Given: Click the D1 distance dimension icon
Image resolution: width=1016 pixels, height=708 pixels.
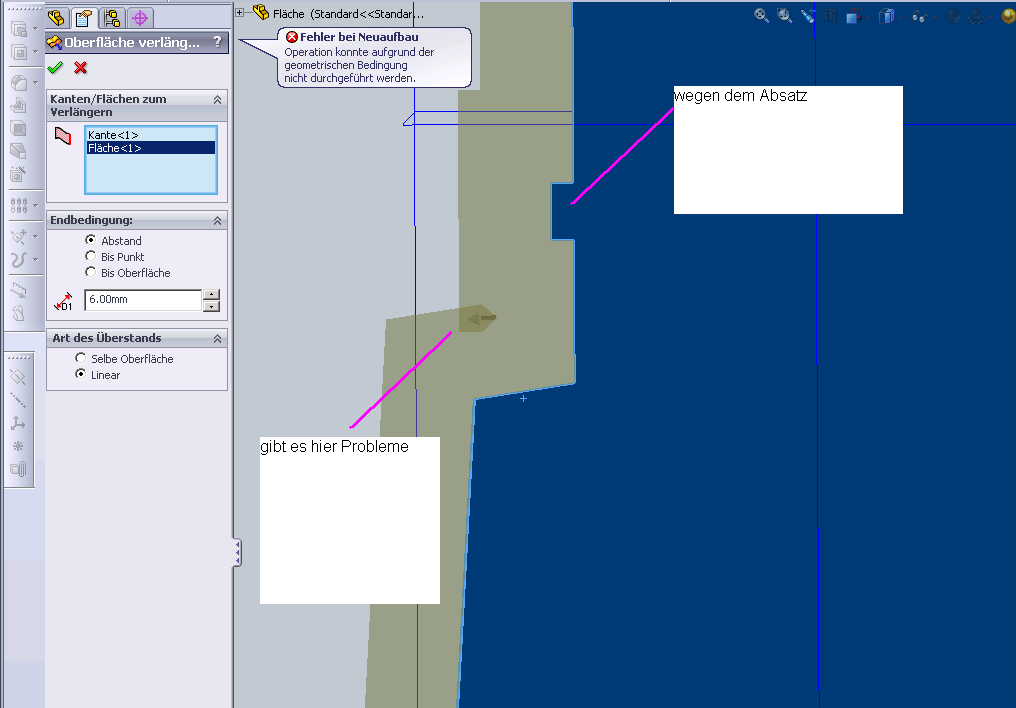Looking at the screenshot, I should click(x=64, y=301).
